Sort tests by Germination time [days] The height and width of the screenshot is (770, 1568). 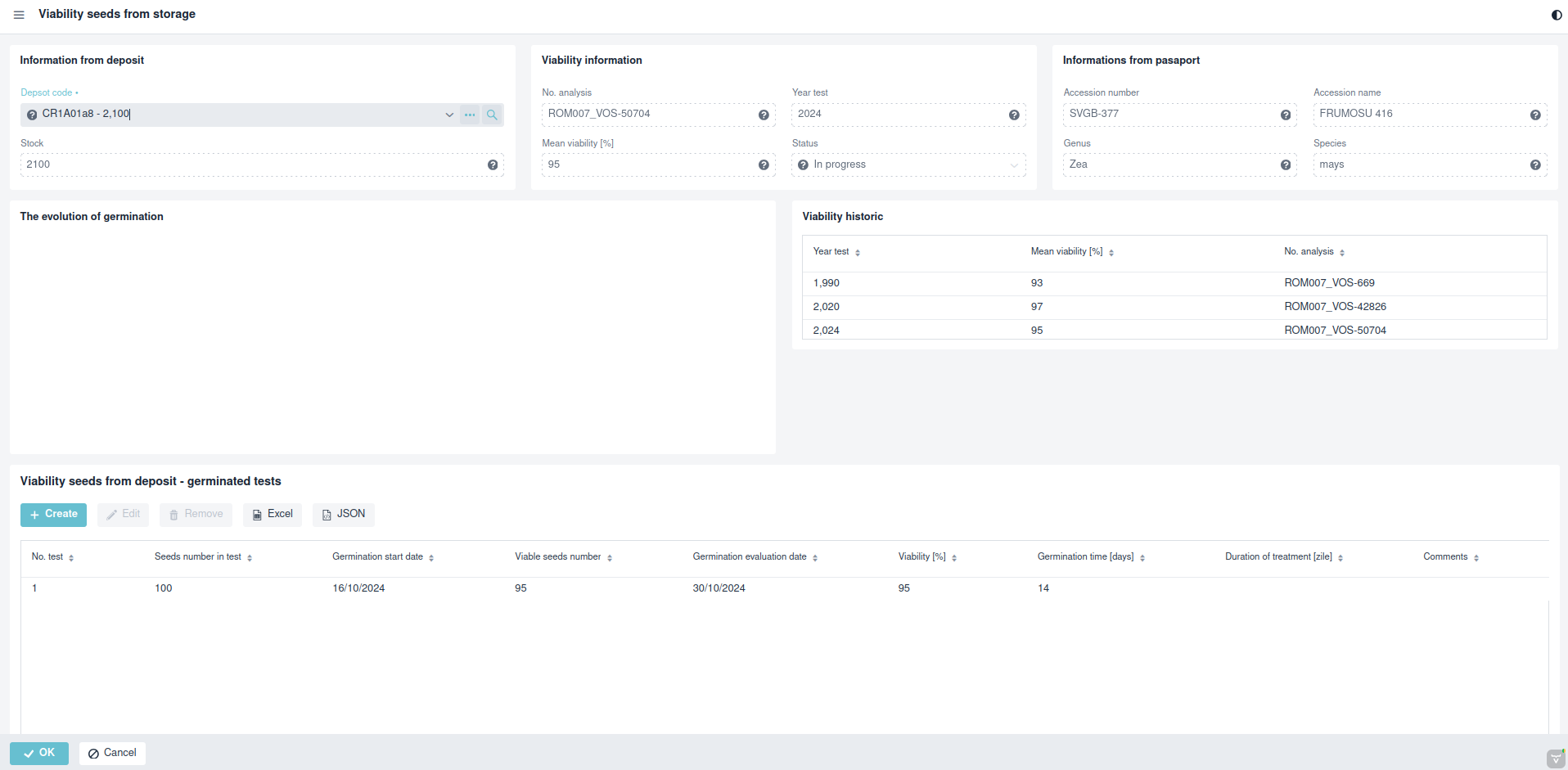click(x=1142, y=558)
